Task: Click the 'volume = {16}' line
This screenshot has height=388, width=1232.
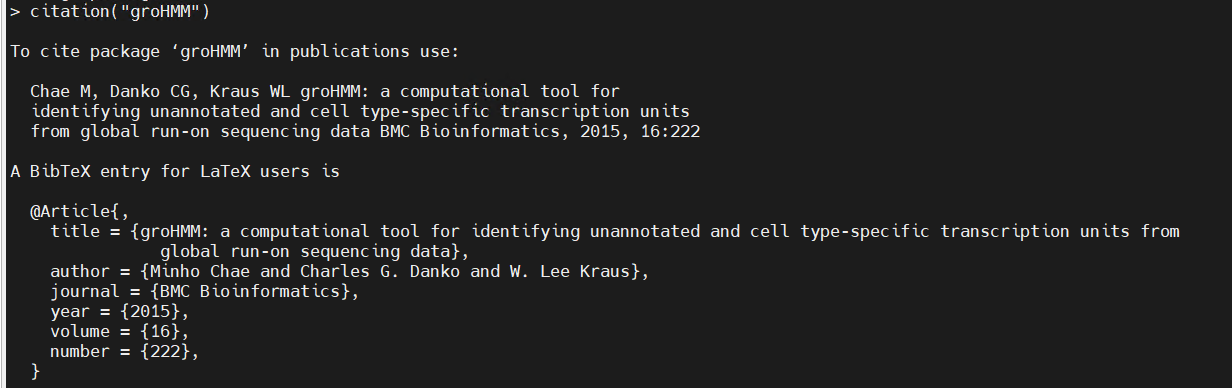Action: 120,332
